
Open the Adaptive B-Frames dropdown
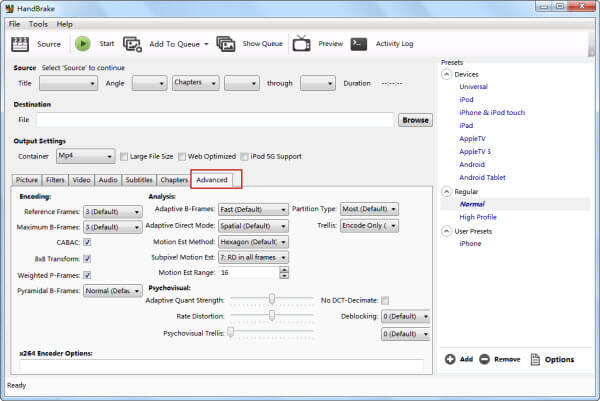click(x=253, y=209)
